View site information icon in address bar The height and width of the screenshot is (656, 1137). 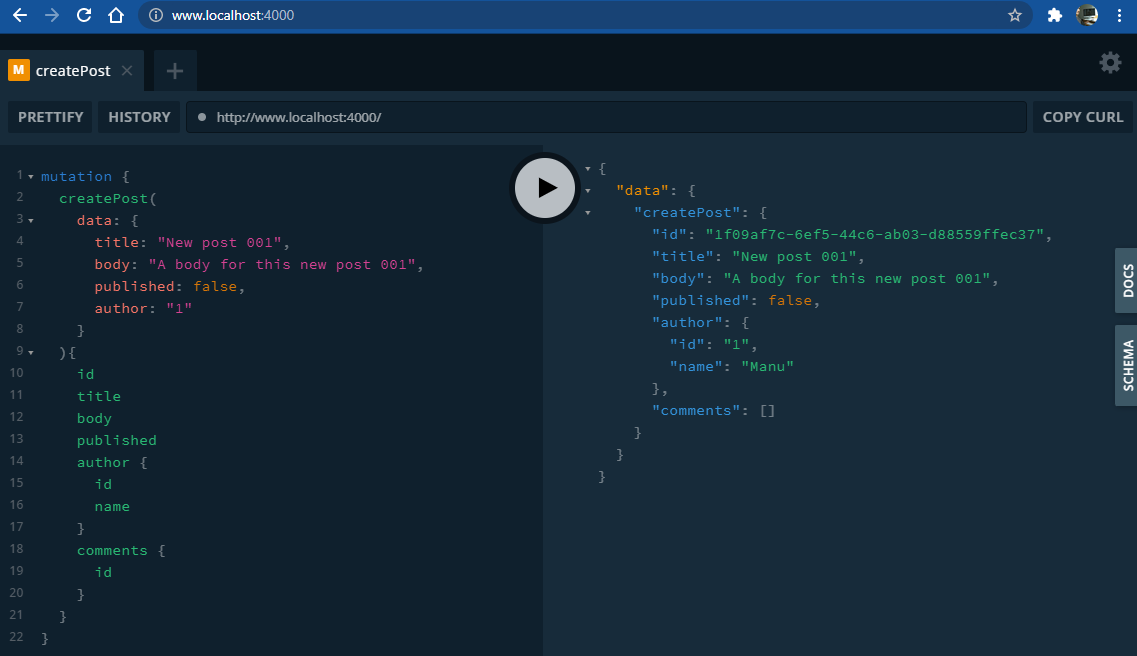[x=155, y=15]
